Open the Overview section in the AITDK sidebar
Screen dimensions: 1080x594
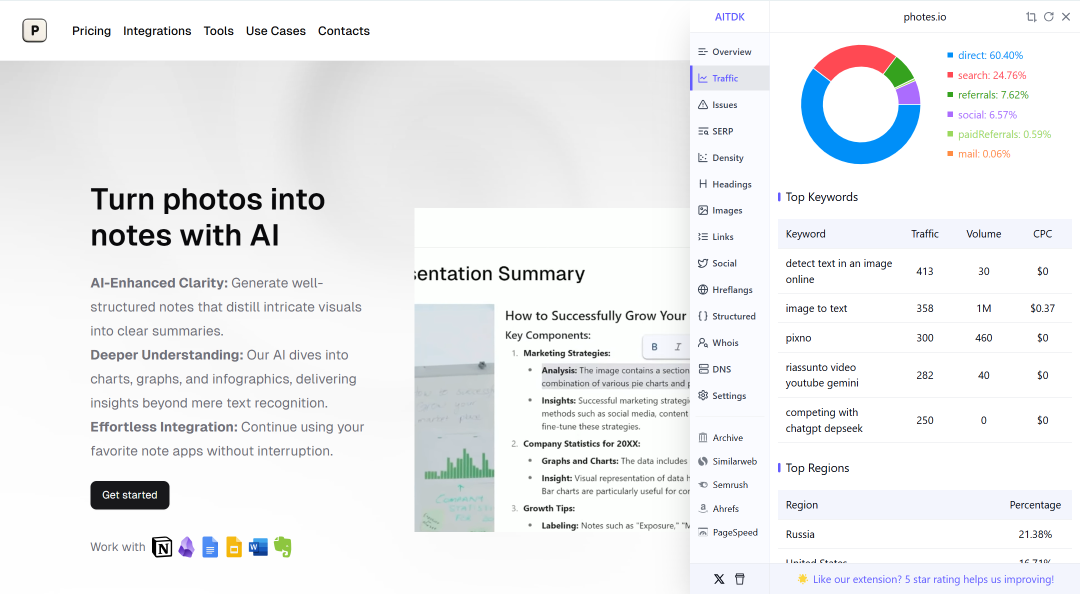[x=729, y=52]
